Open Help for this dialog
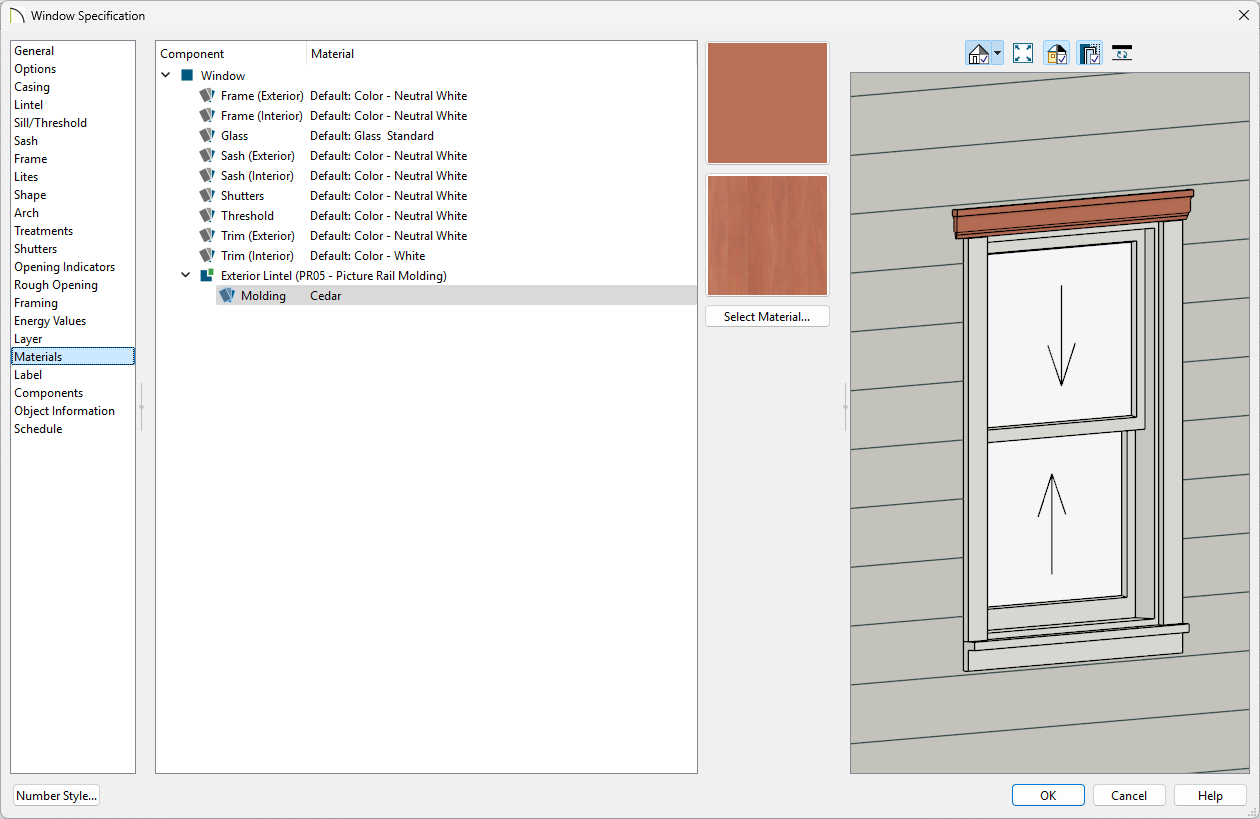The image size is (1260, 819). tap(1210, 796)
